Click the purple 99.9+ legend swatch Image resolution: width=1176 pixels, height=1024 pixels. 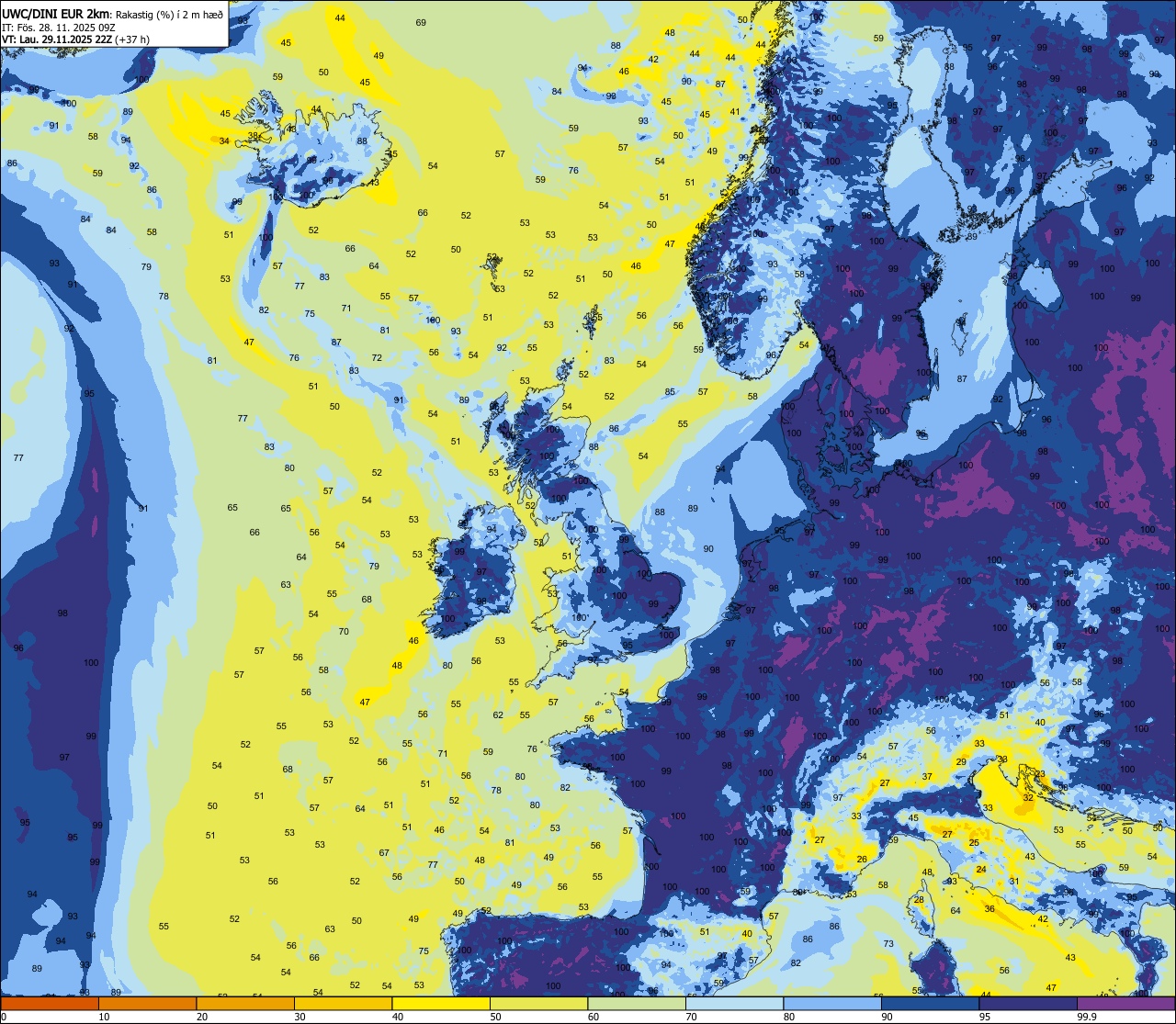(1125, 1003)
